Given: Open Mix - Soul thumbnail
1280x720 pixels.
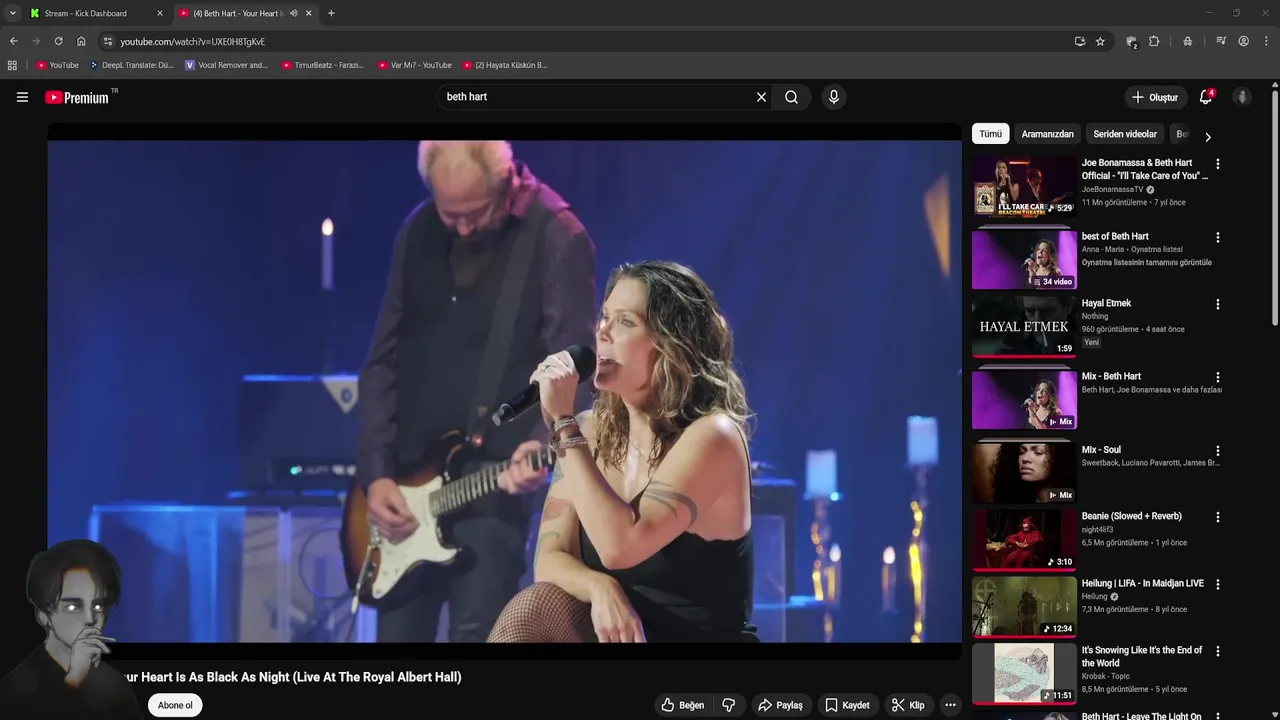Looking at the screenshot, I should point(1024,473).
